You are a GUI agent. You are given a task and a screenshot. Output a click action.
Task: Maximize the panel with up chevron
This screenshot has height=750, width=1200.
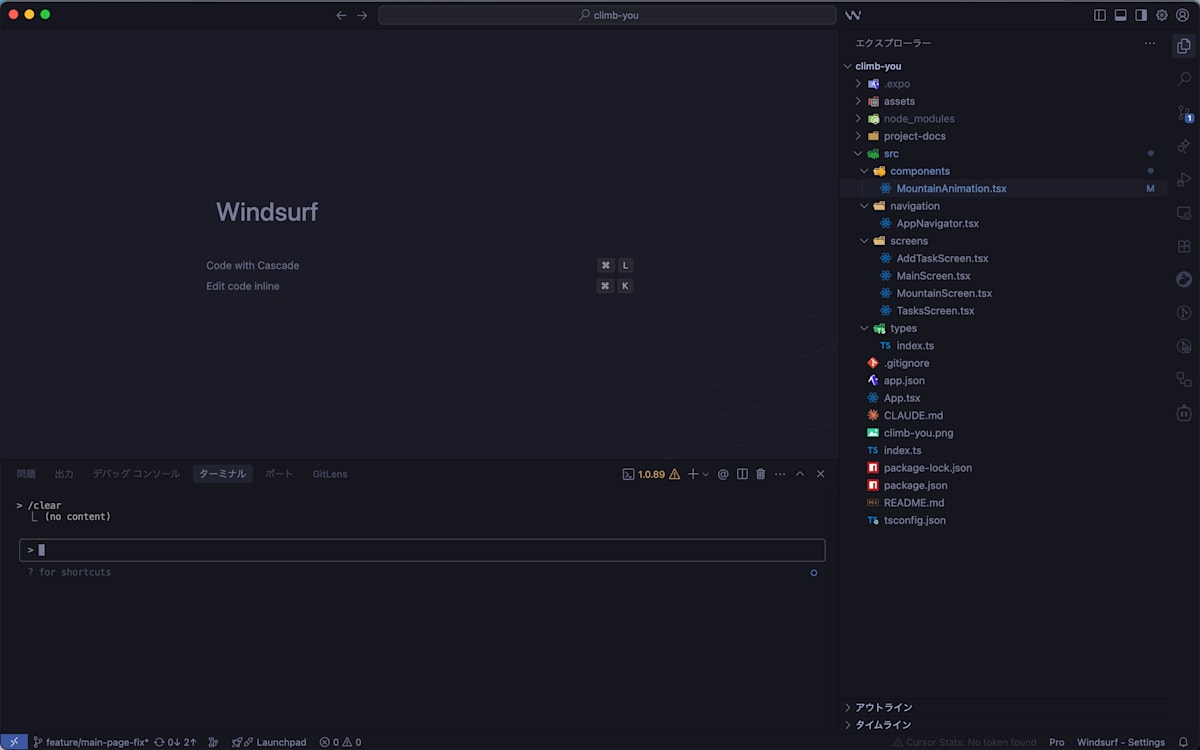click(x=800, y=474)
